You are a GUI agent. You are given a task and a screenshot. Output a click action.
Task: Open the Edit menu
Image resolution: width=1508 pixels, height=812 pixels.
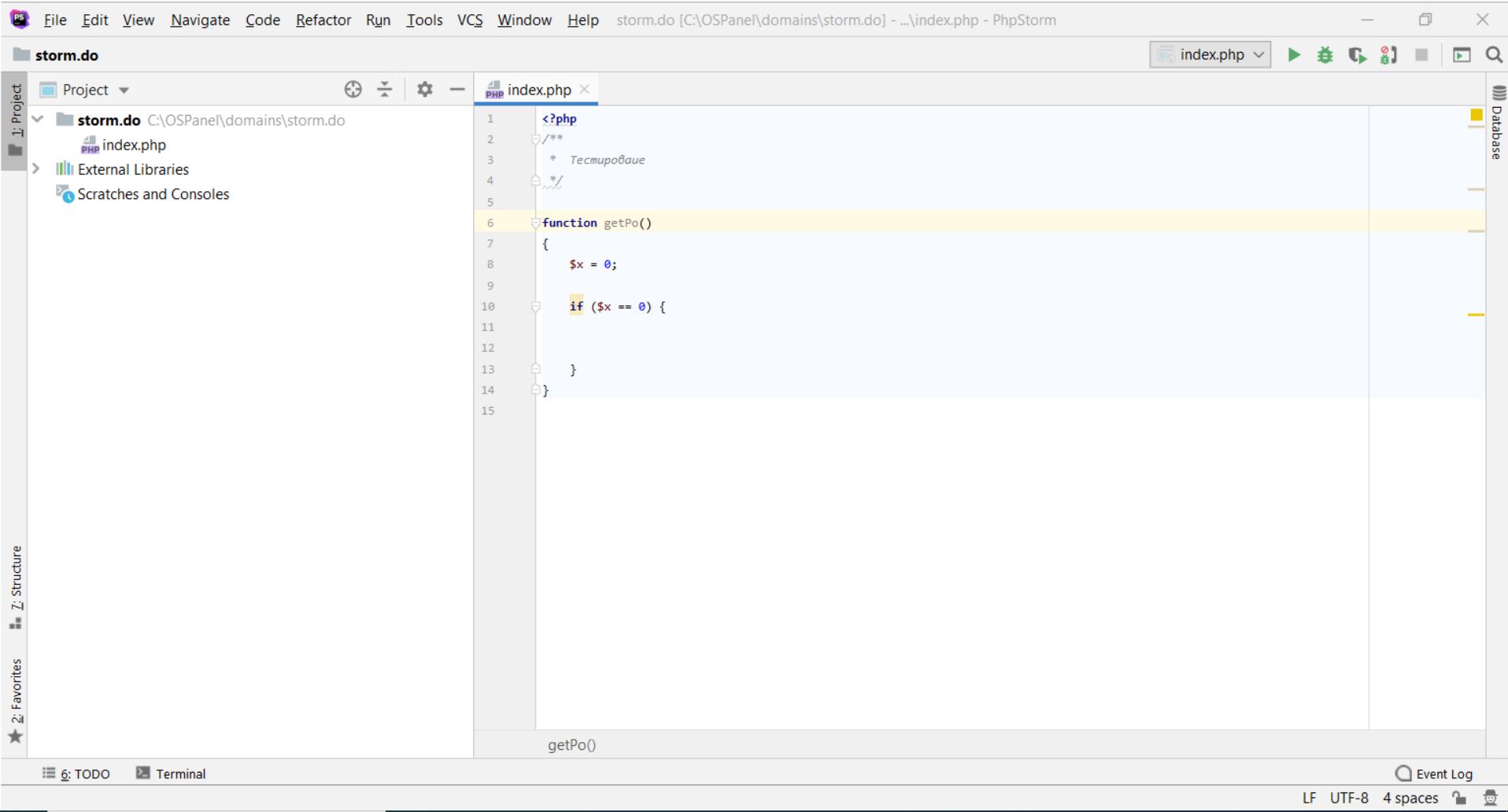[x=94, y=20]
